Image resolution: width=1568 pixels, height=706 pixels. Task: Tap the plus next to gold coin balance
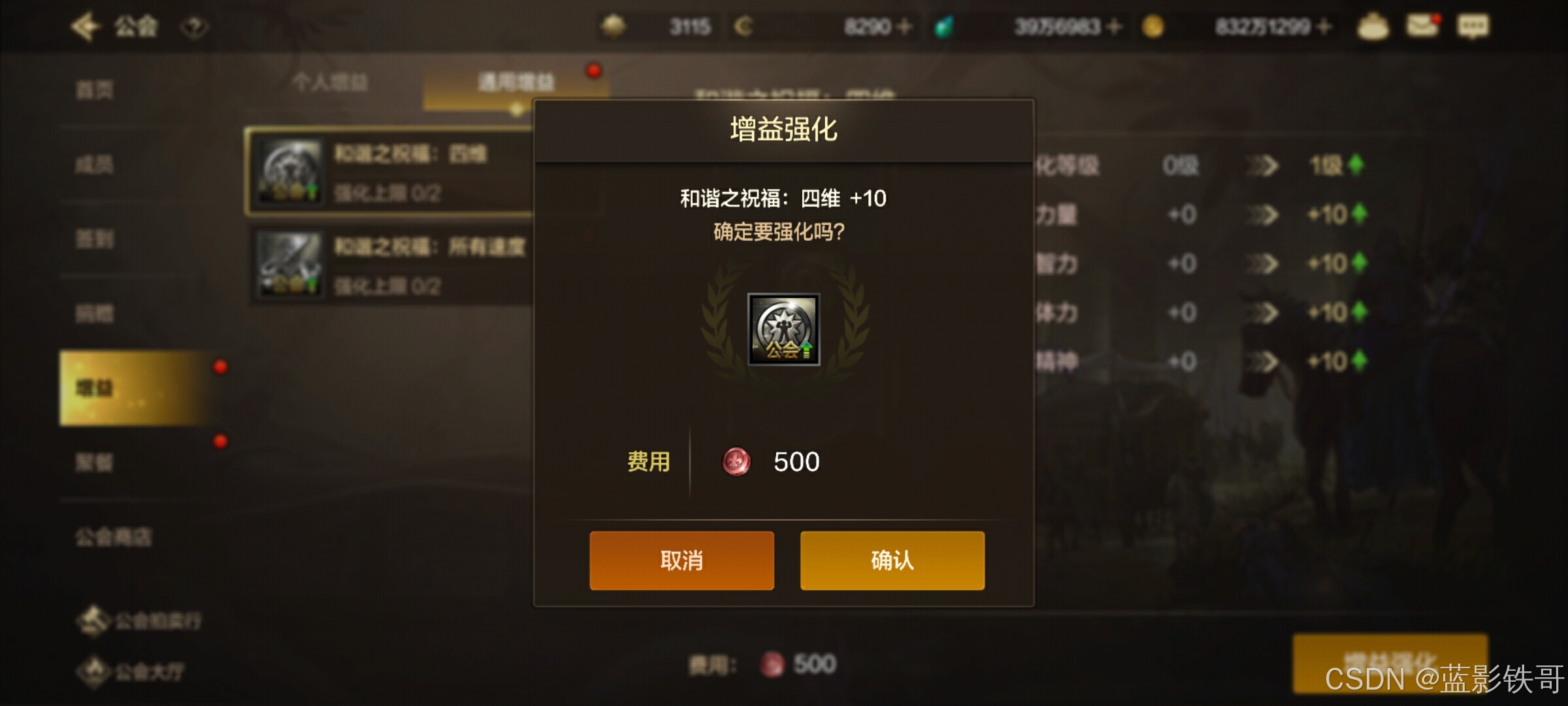1324,27
